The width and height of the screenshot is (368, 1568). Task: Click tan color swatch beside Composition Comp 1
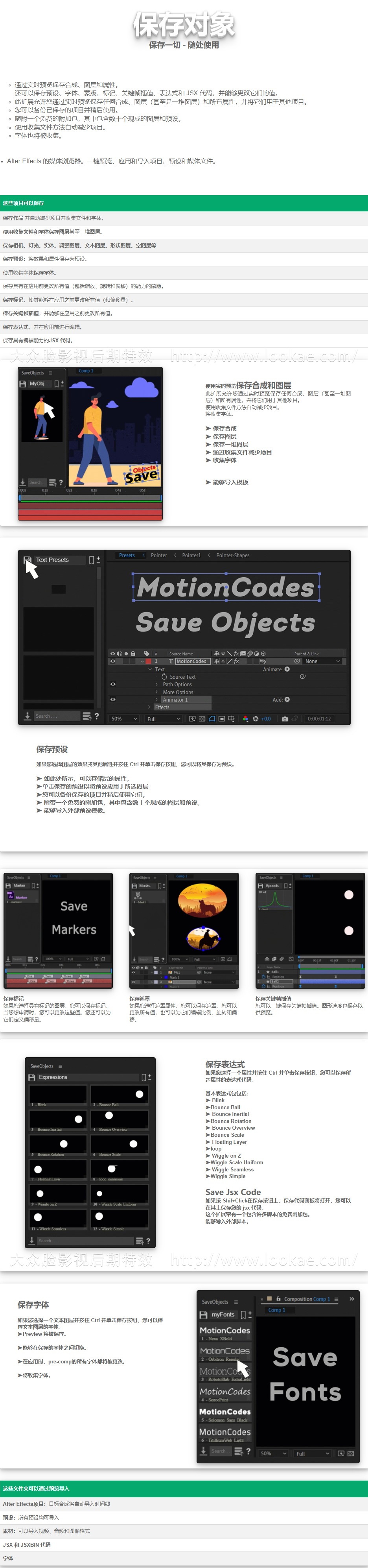point(269,1299)
